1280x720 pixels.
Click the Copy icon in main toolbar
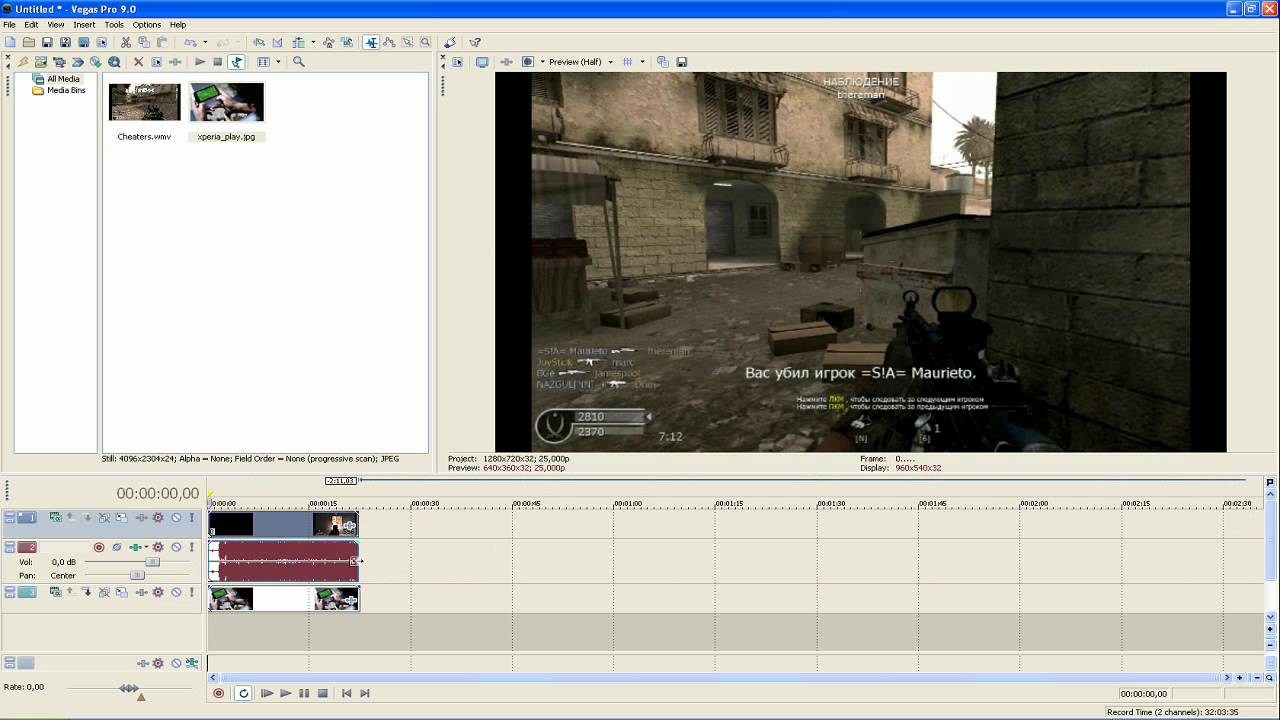point(144,42)
